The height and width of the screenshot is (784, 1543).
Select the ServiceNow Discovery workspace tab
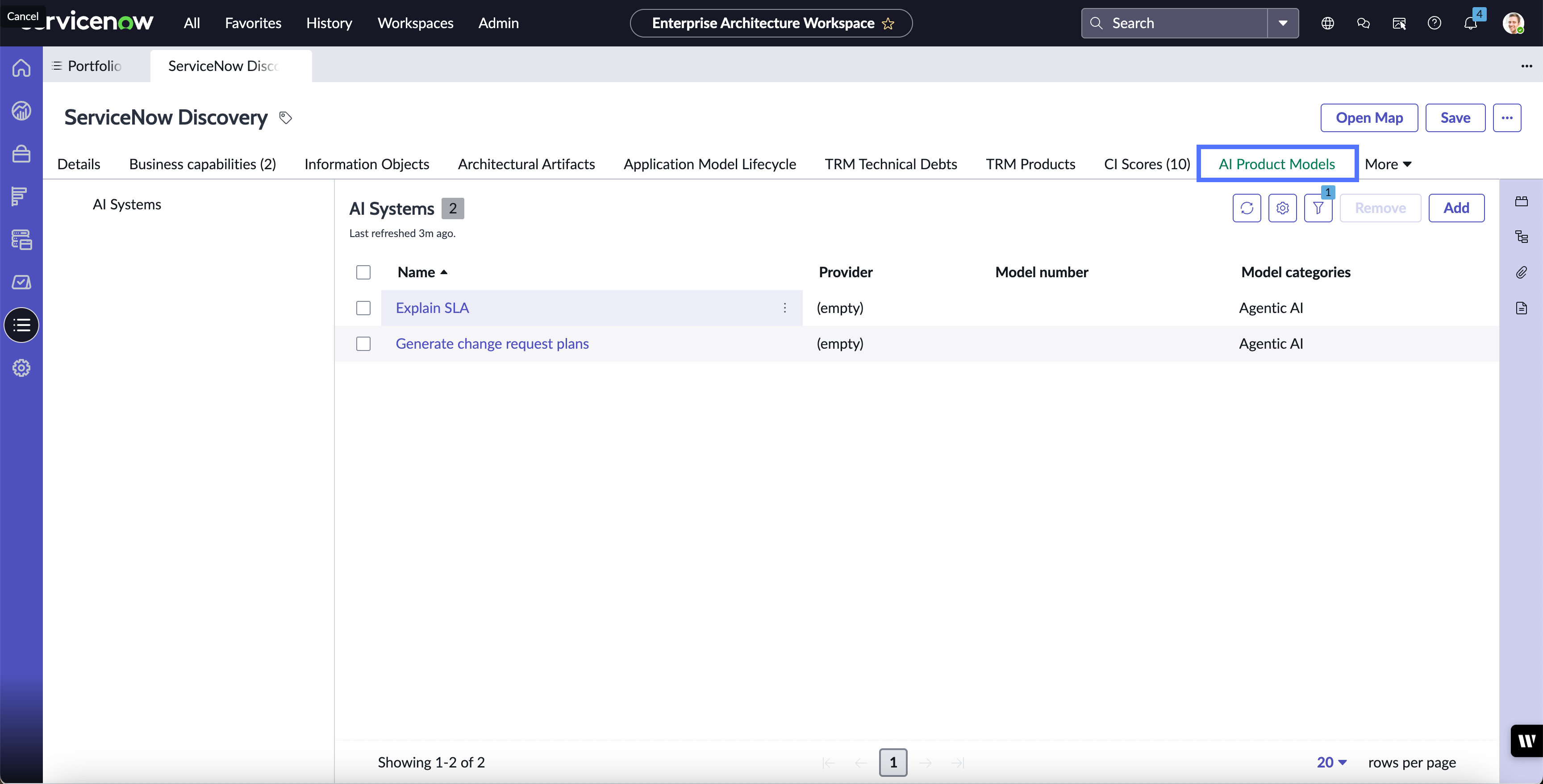click(231, 66)
